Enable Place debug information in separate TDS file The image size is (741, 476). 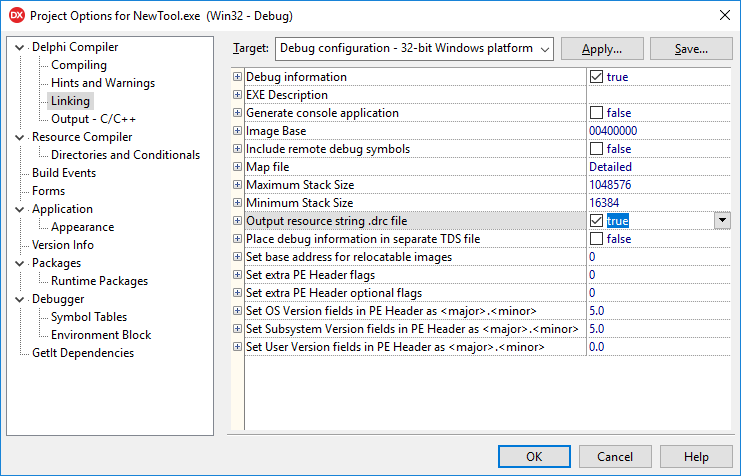click(x=596, y=239)
